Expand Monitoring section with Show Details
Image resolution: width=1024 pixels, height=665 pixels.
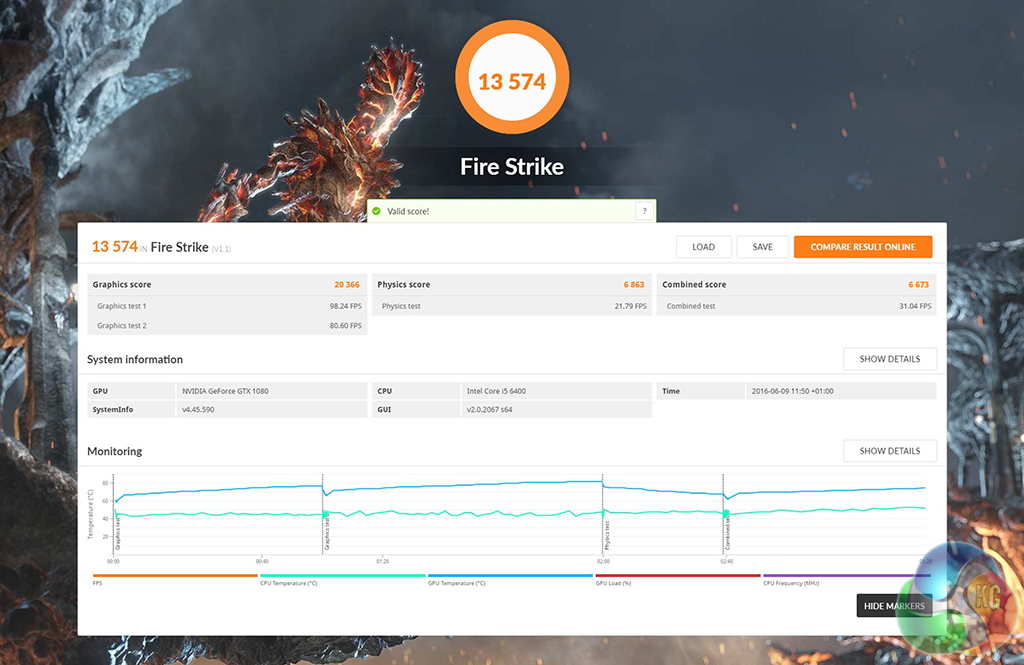point(889,451)
